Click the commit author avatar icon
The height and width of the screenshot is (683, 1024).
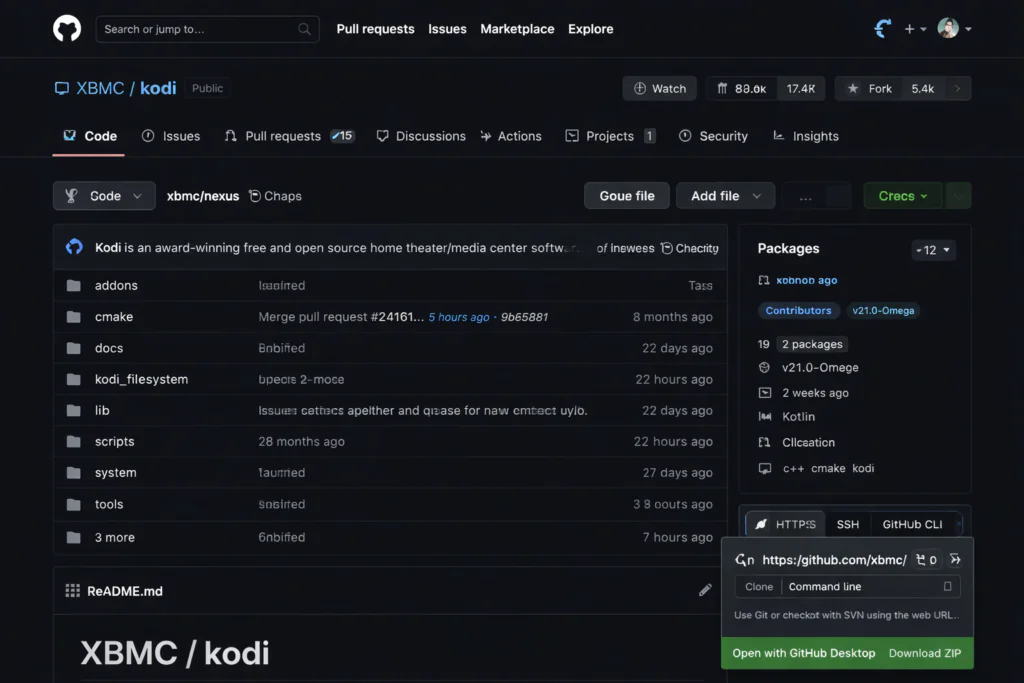pos(74,247)
